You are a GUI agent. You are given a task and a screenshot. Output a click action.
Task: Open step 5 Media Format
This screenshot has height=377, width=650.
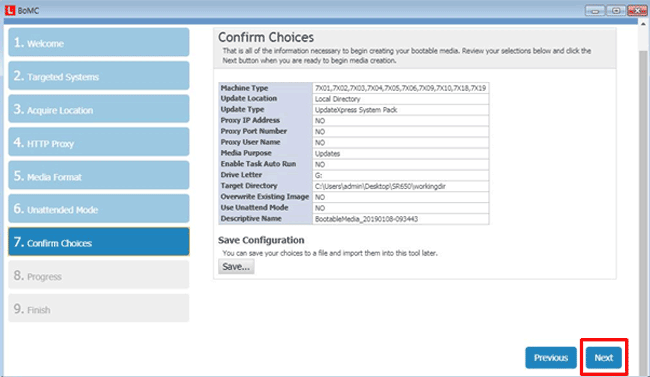(99, 175)
